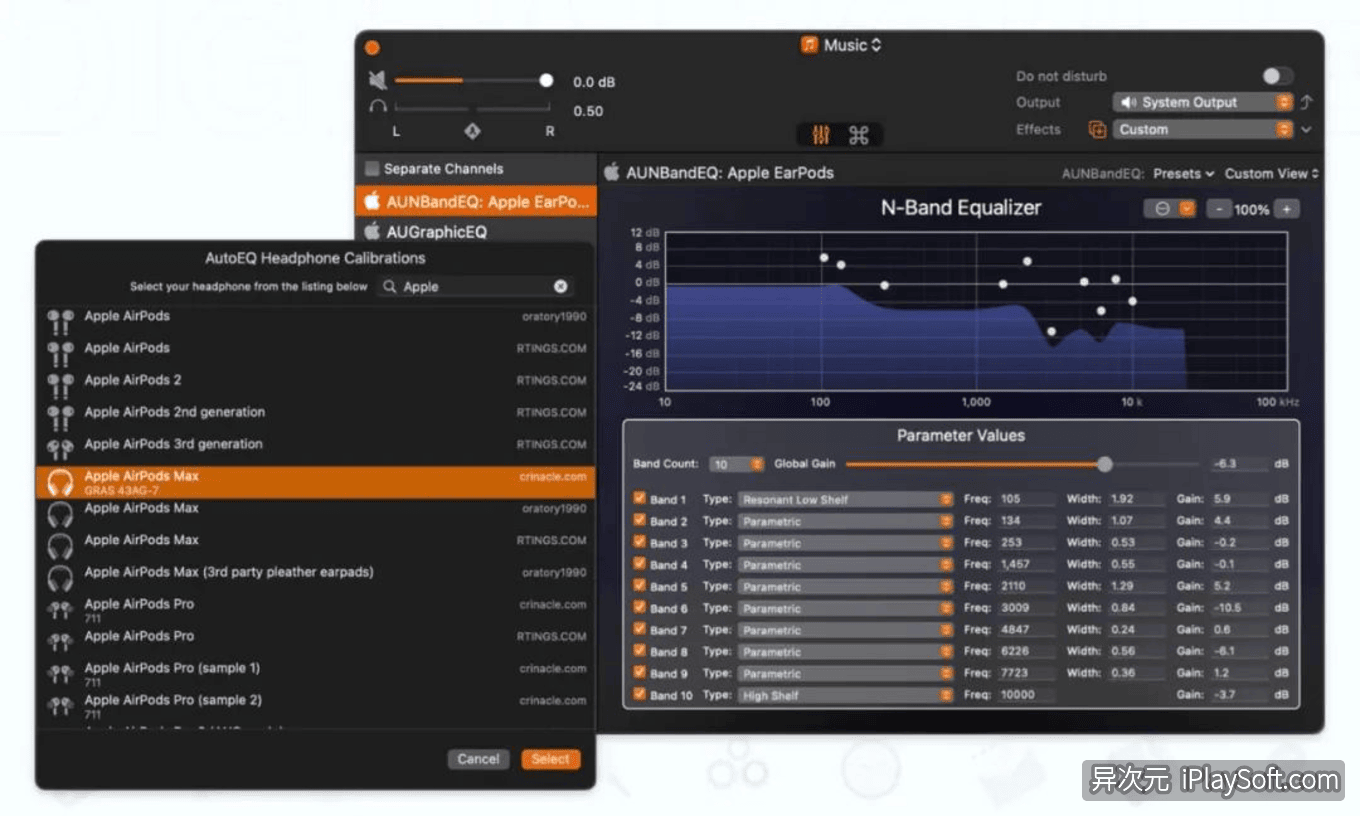Uncheck Band 9 checkbox

(640, 673)
